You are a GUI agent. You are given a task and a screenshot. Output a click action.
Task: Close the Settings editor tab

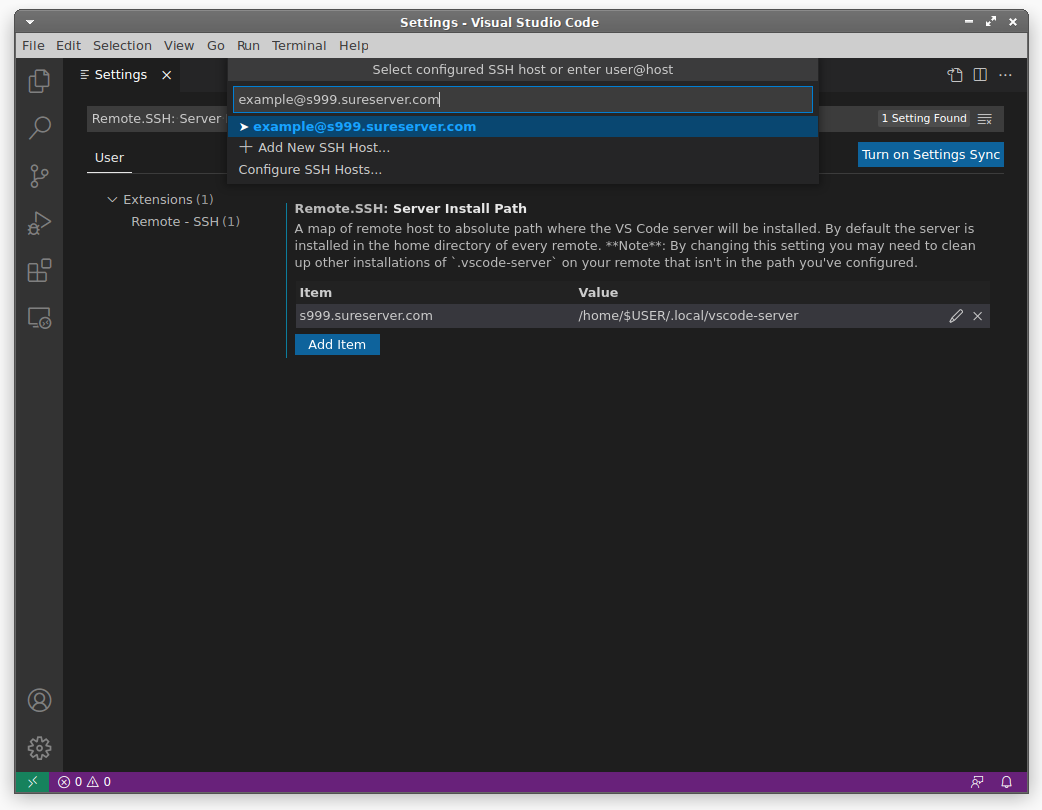[x=167, y=75]
